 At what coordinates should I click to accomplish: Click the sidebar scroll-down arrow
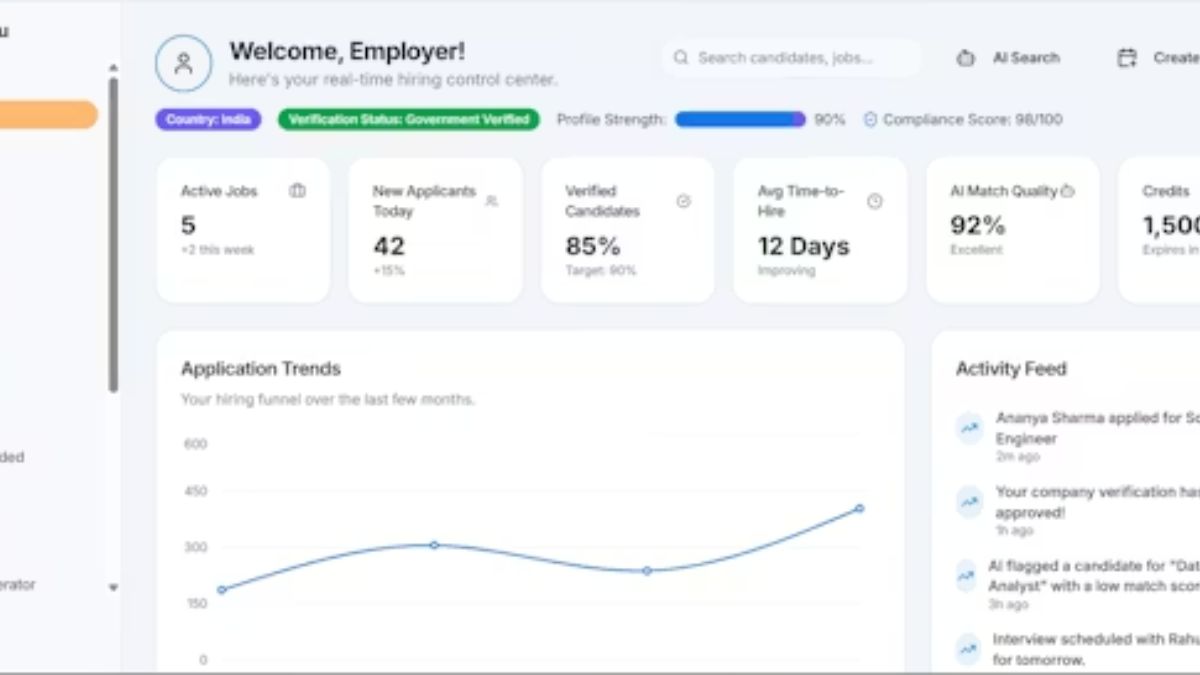(x=114, y=587)
